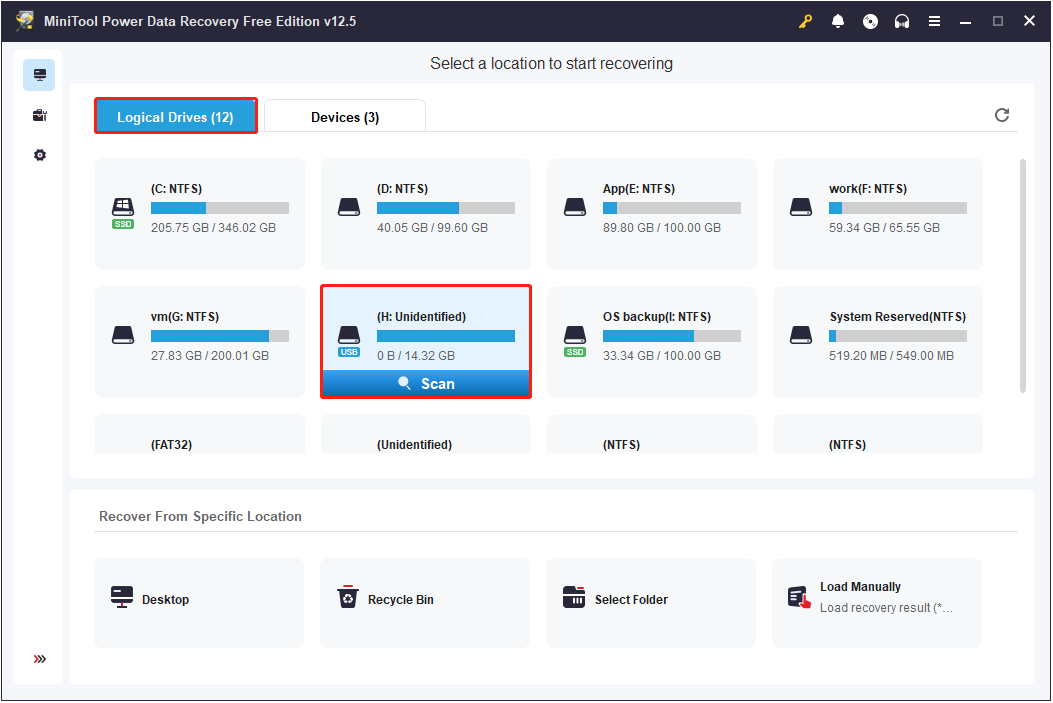This screenshot has width=1053, height=703.
Task: Select the Logical Drives (12) tab
Action: [x=175, y=117]
